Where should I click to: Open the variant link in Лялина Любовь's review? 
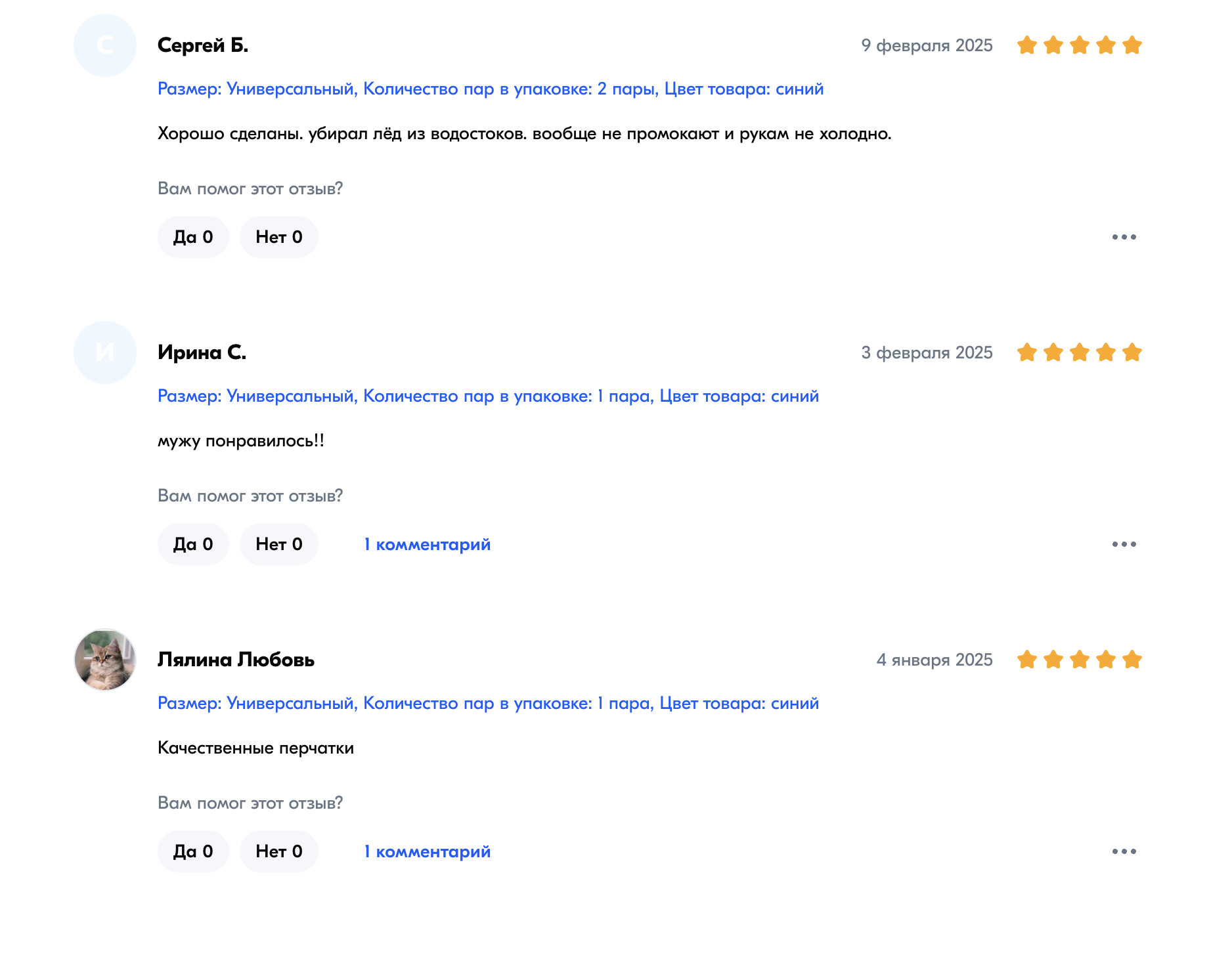click(488, 704)
